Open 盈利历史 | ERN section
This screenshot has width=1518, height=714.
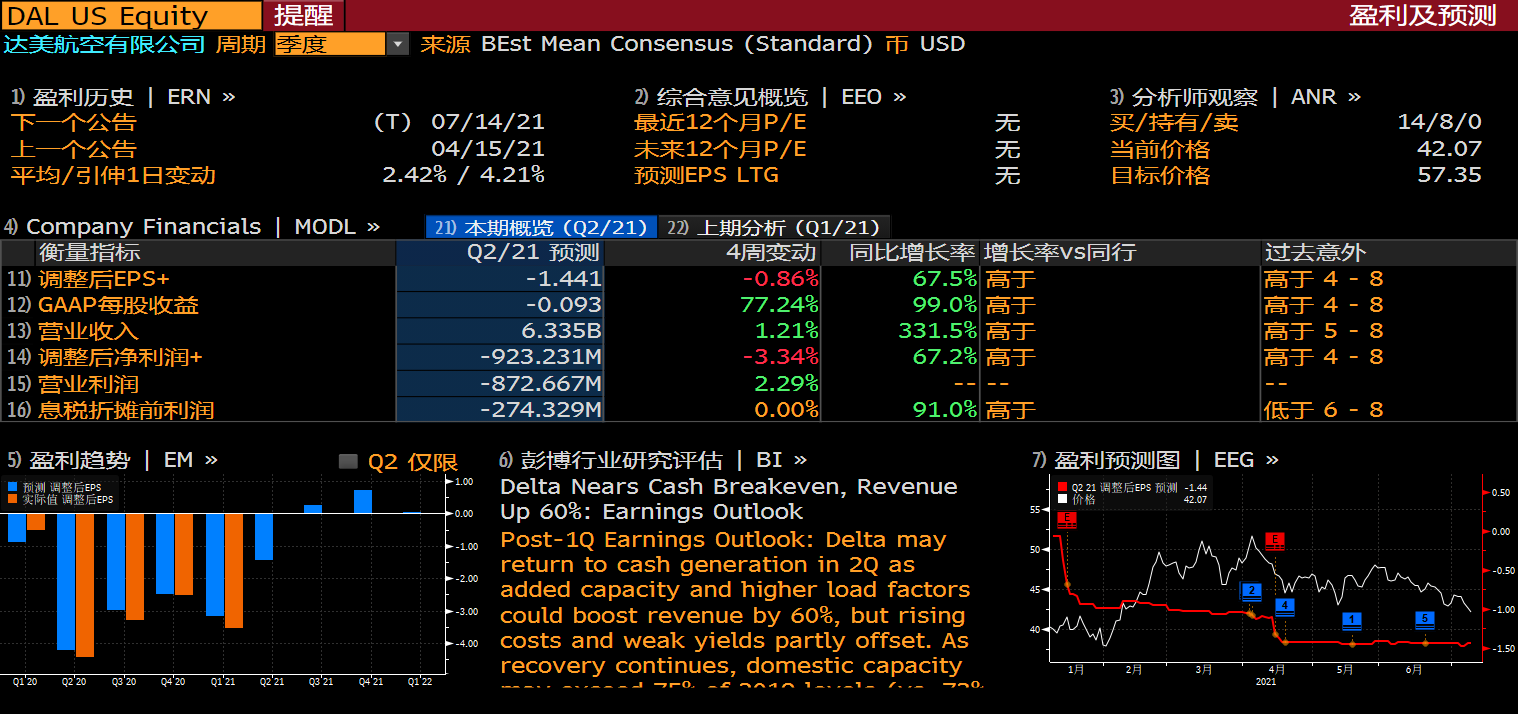[x=124, y=97]
